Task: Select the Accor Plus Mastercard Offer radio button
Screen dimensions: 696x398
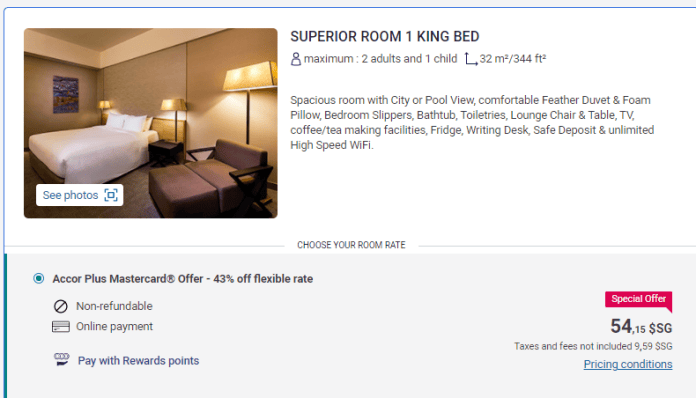Action: coord(39,279)
